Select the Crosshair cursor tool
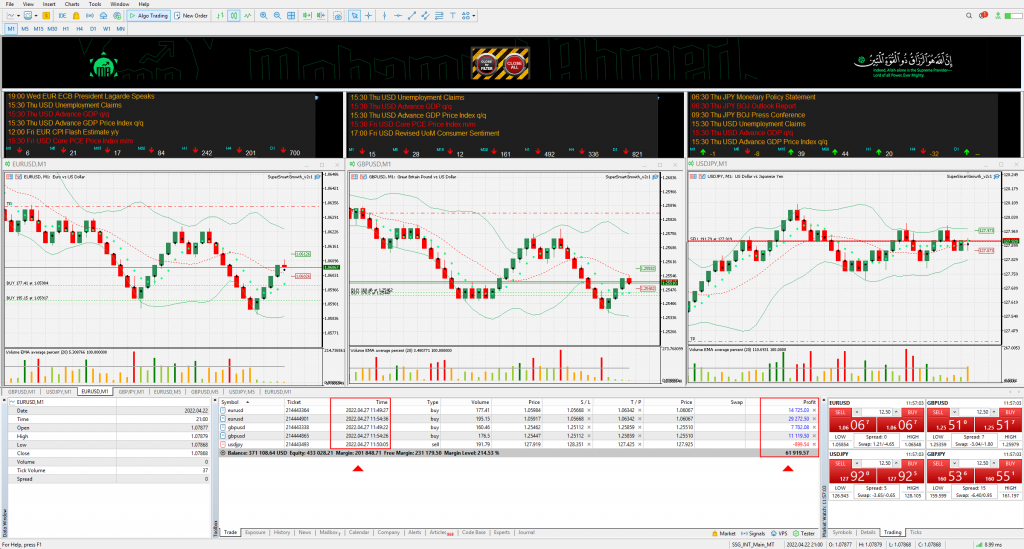The image size is (1024, 549). coord(368,16)
